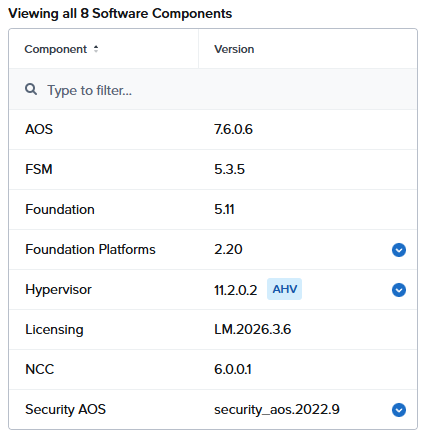Viewport: 426px width, 437px height.
Task: Expand the Hypervisor row details
Action: (x=399, y=290)
